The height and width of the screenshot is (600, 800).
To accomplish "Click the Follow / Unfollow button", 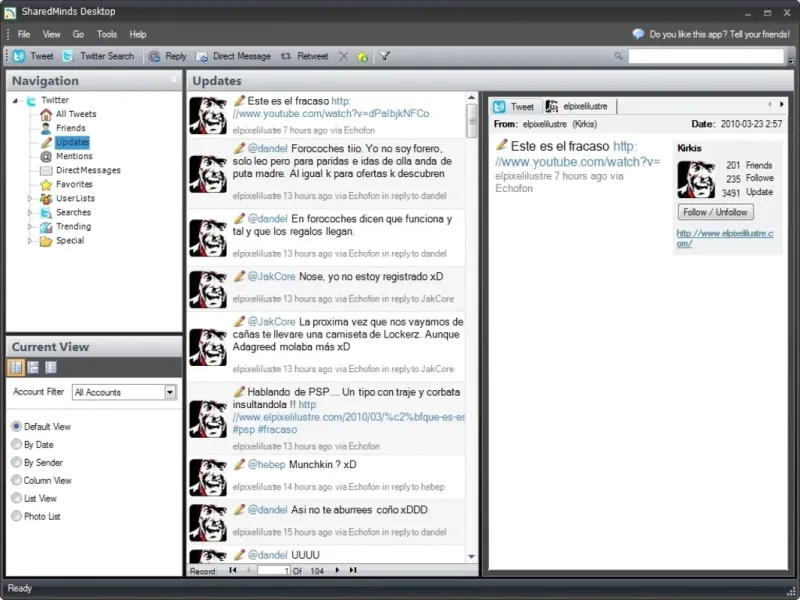I will tap(715, 212).
